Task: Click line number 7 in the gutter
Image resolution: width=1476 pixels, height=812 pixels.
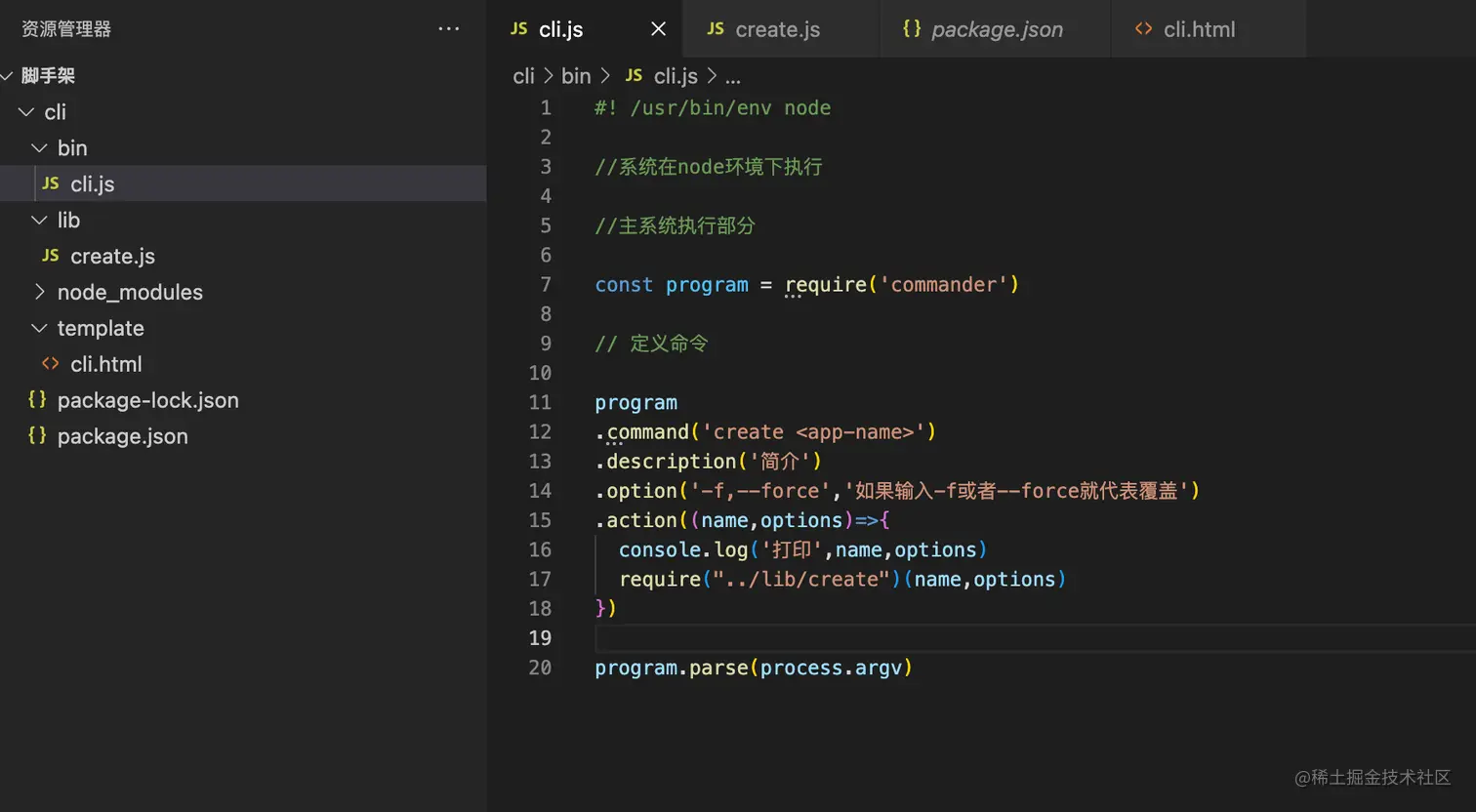Action: click(546, 285)
